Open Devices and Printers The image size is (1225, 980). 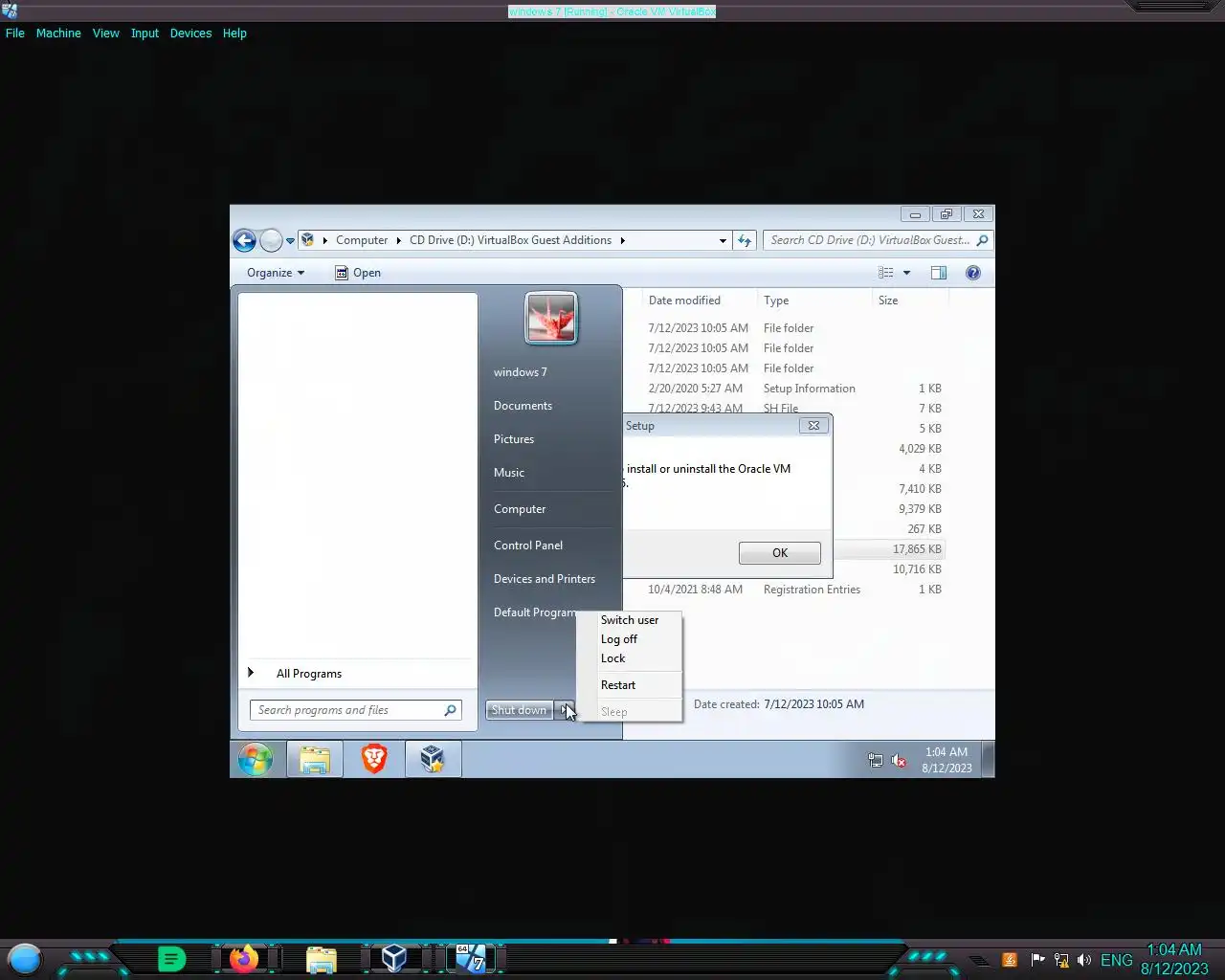point(545,579)
